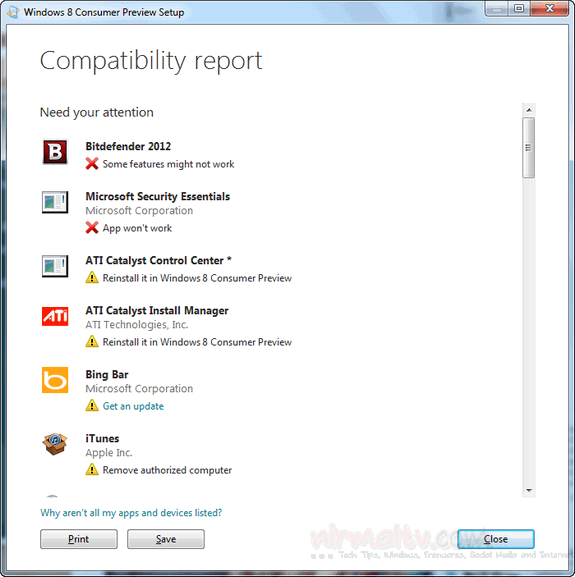Select the ATI Catalyst Install Manager title

click(x=157, y=311)
